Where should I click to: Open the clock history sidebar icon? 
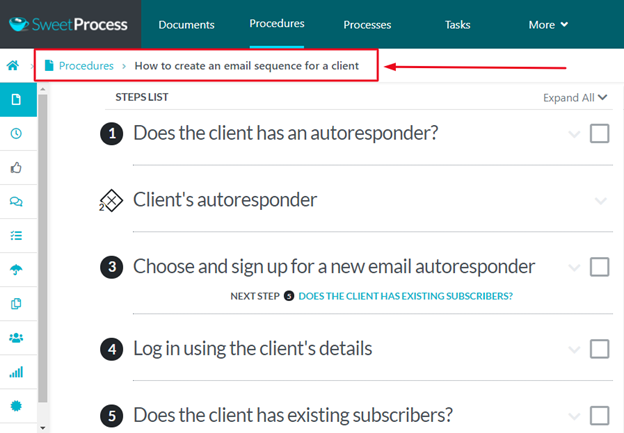click(16, 134)
